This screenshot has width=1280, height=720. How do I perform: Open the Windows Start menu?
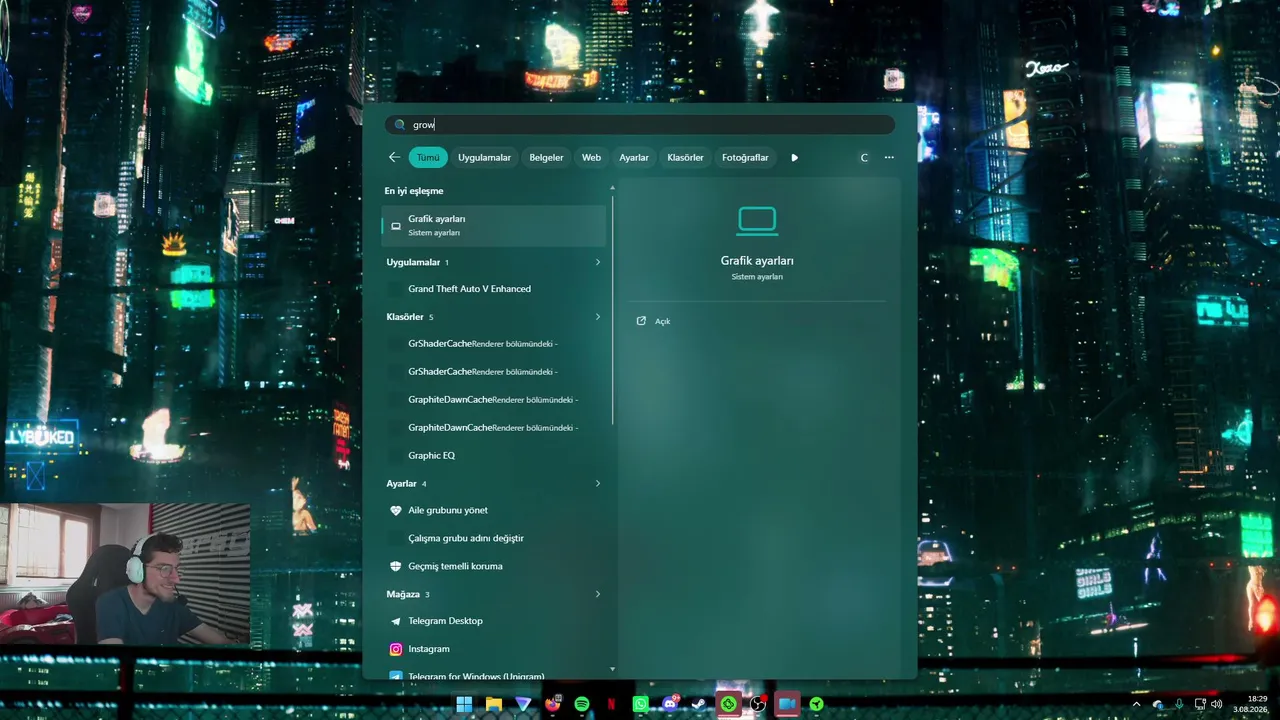point(464,704)
